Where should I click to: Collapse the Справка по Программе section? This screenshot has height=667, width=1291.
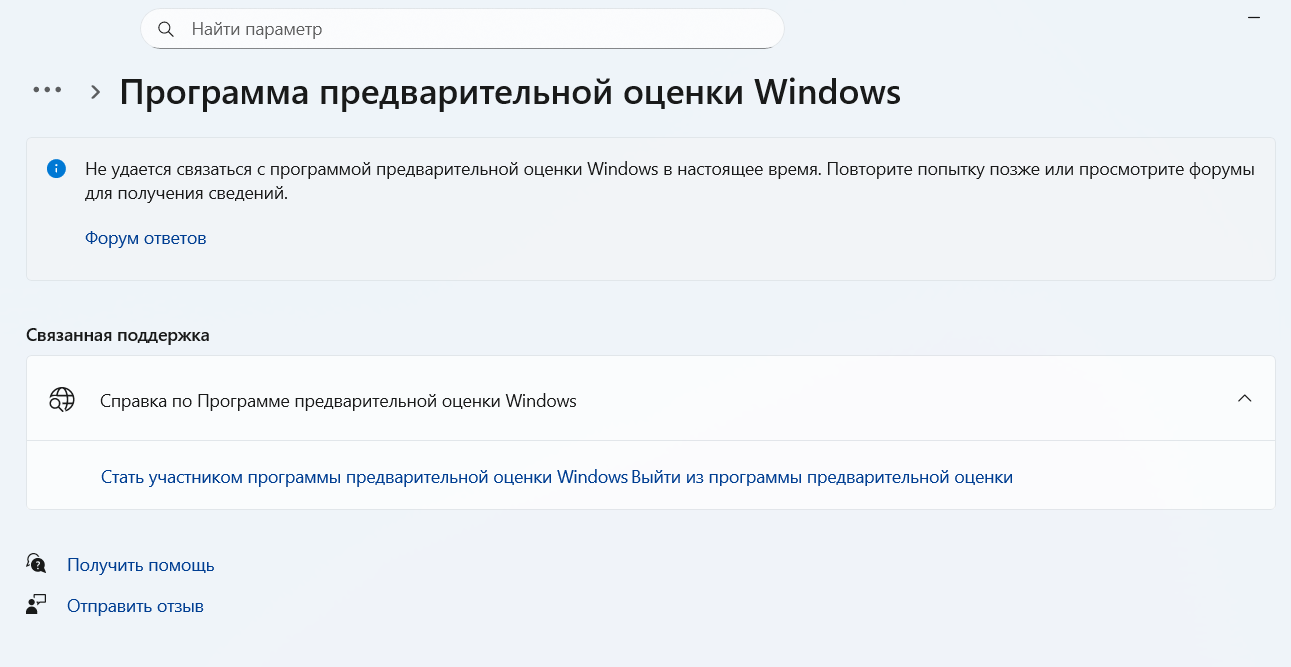click(1245, 398)
